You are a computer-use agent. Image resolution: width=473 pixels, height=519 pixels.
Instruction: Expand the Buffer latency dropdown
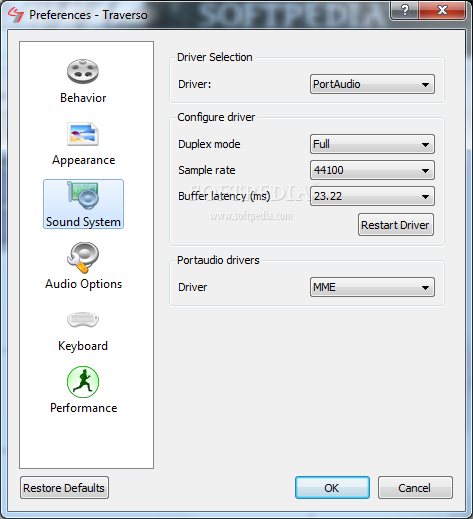coord(372,196)
